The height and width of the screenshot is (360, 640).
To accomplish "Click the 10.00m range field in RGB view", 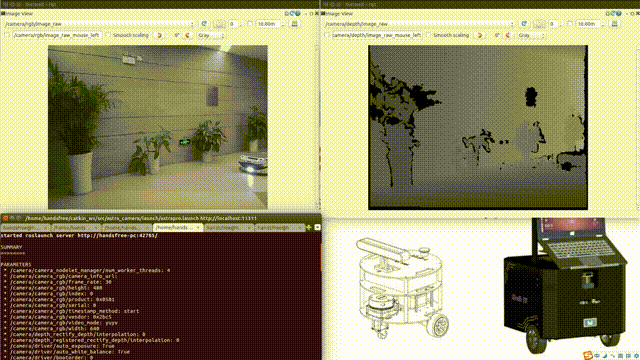I will 270,24.
